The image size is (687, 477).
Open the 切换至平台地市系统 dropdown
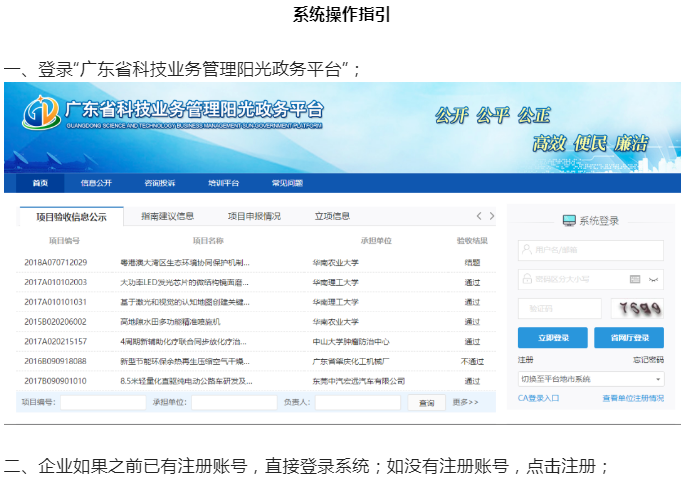590,379
